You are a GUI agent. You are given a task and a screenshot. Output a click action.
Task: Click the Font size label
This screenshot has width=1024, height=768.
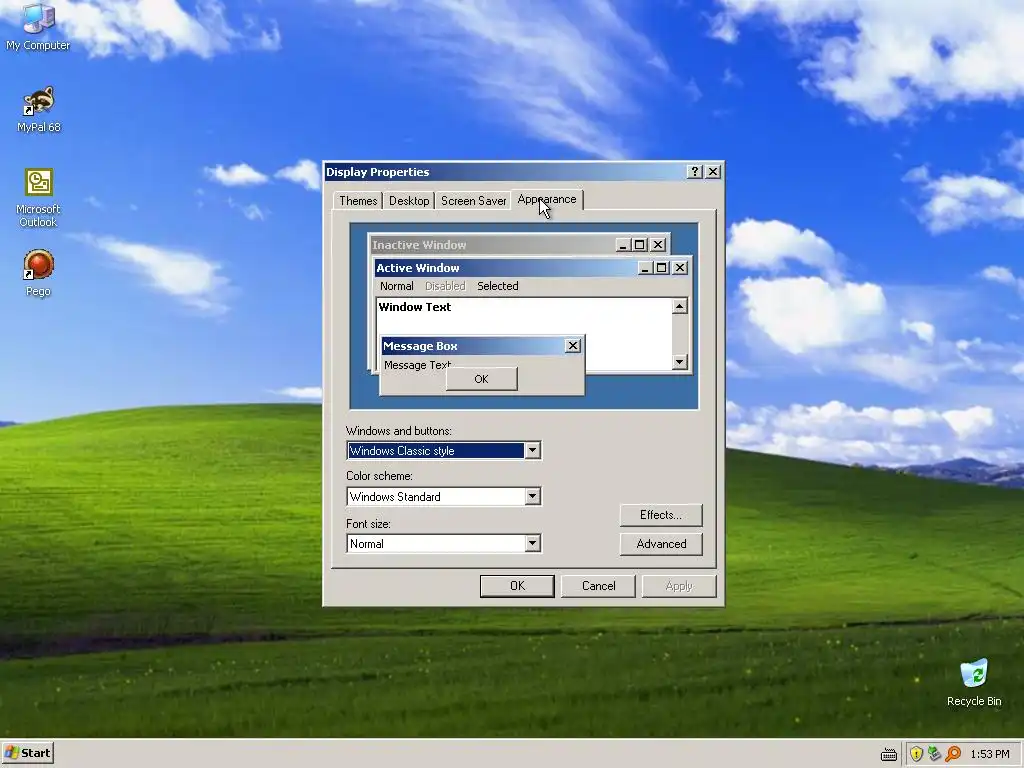click(368, 524)
